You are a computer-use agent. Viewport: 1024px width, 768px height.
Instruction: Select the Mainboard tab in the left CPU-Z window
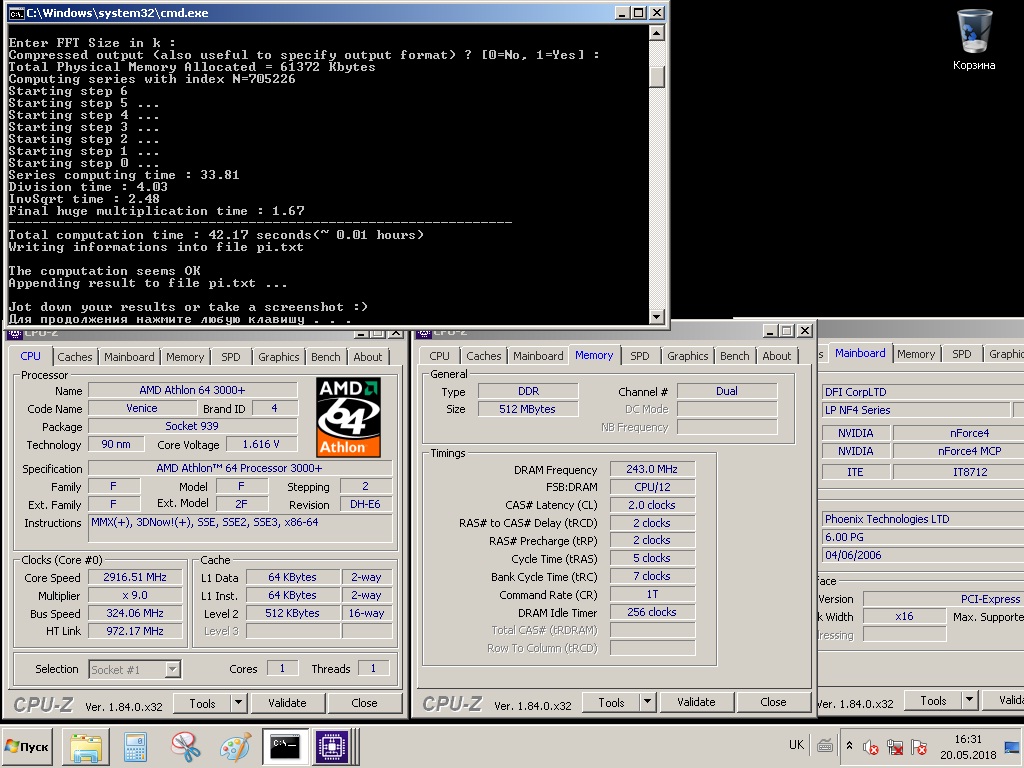(x=129, y=357)
